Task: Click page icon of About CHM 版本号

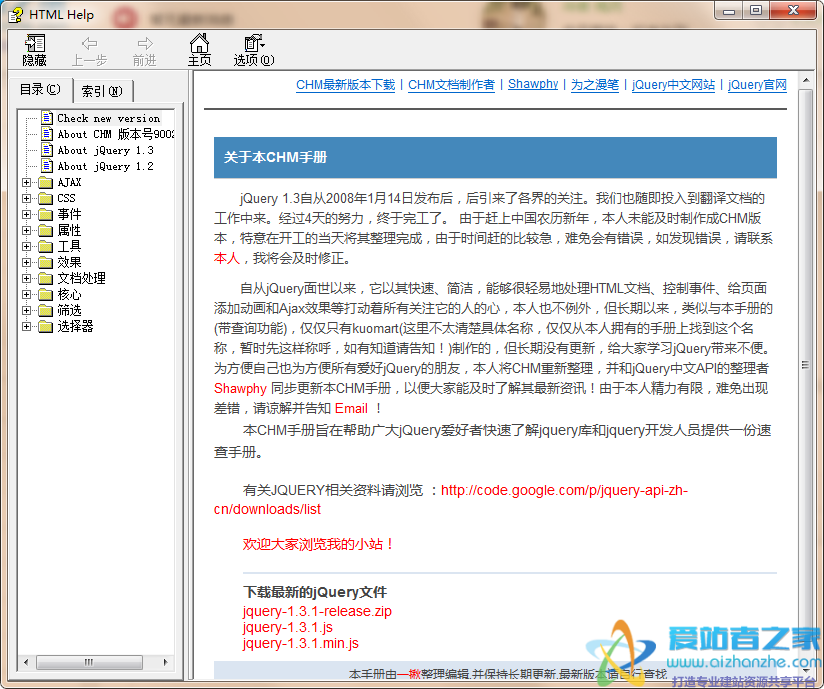Action: coord(47,133)
